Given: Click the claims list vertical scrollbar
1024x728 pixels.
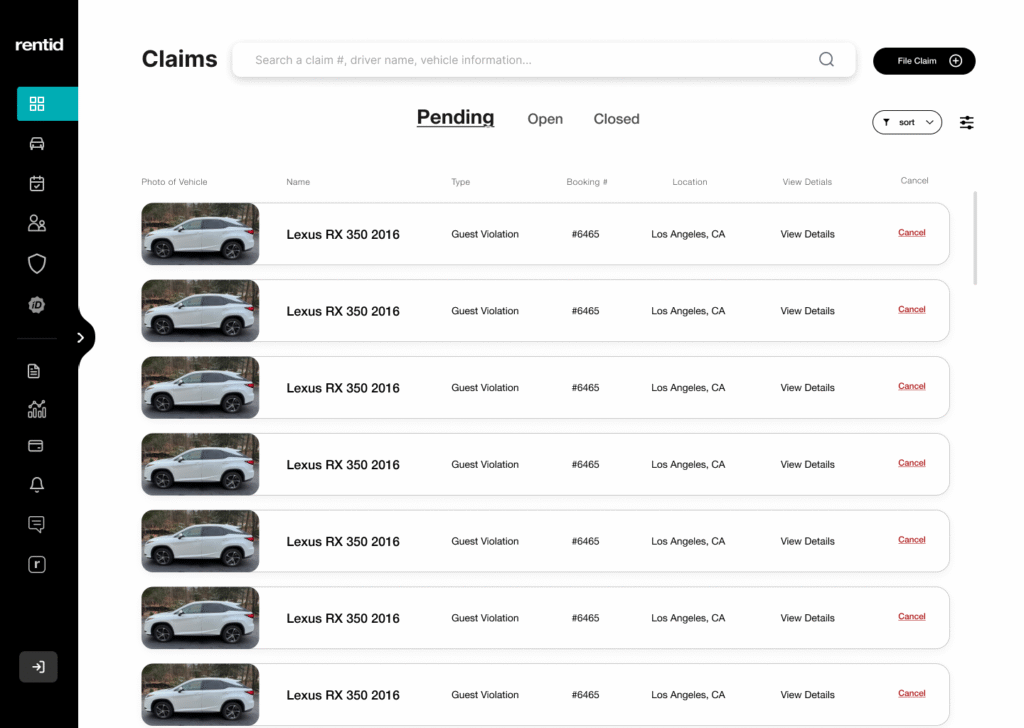Looking at the screenshot, I should tap(975, 238).
